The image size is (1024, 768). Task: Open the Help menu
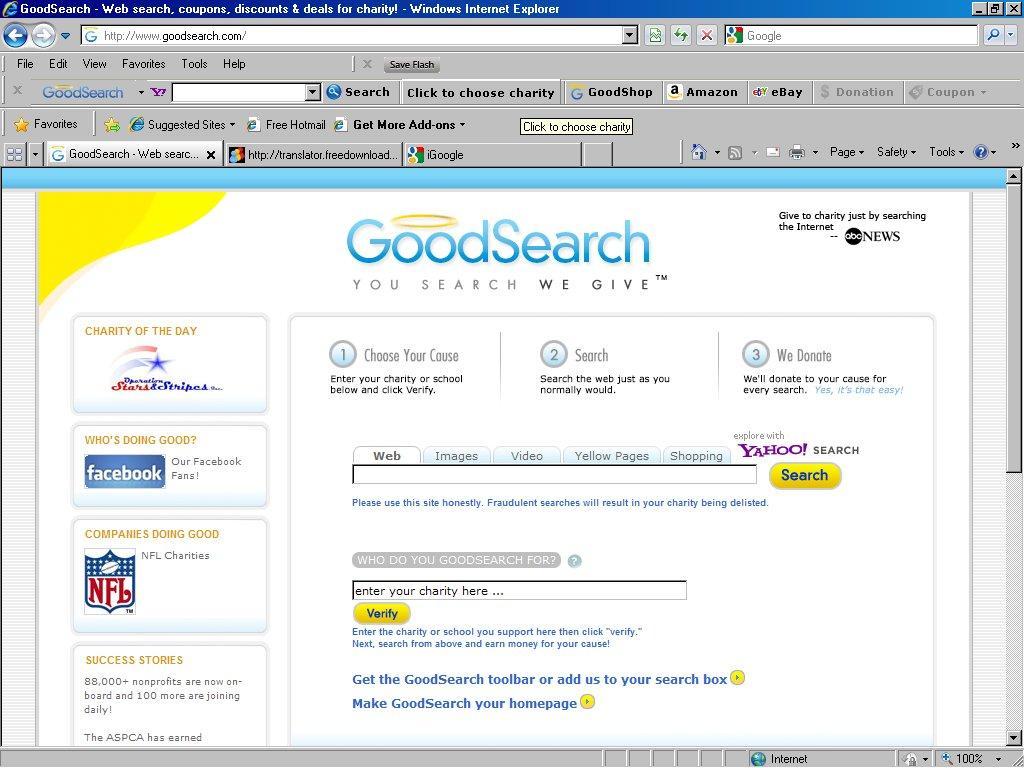coord(234,64)
